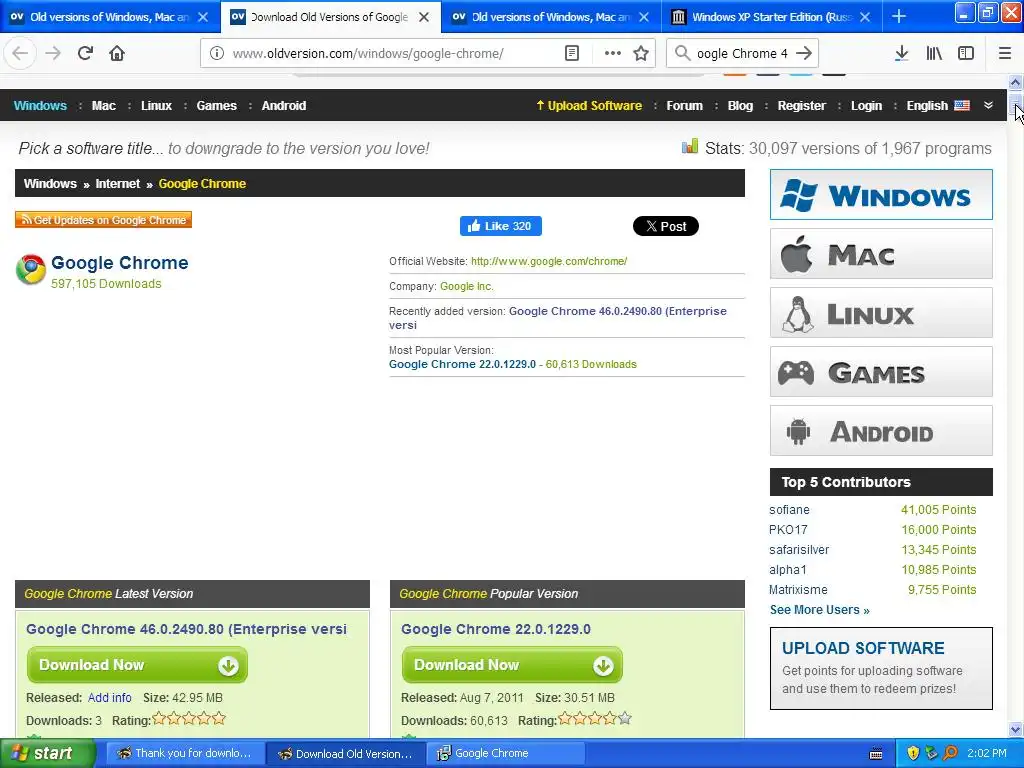Bookmark this page with the star
This screenshot has height=768, width=1024.
(641, 53)
